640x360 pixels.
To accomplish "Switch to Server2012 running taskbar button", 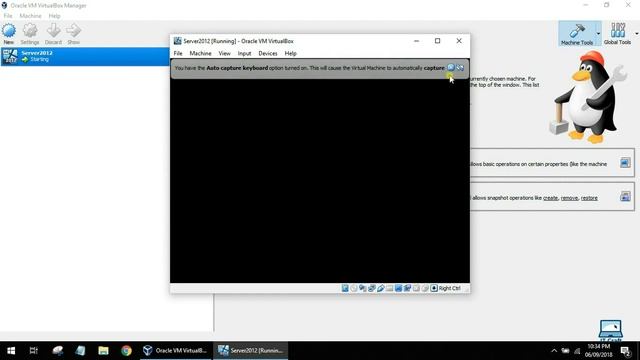I will (x=251, y=351).
